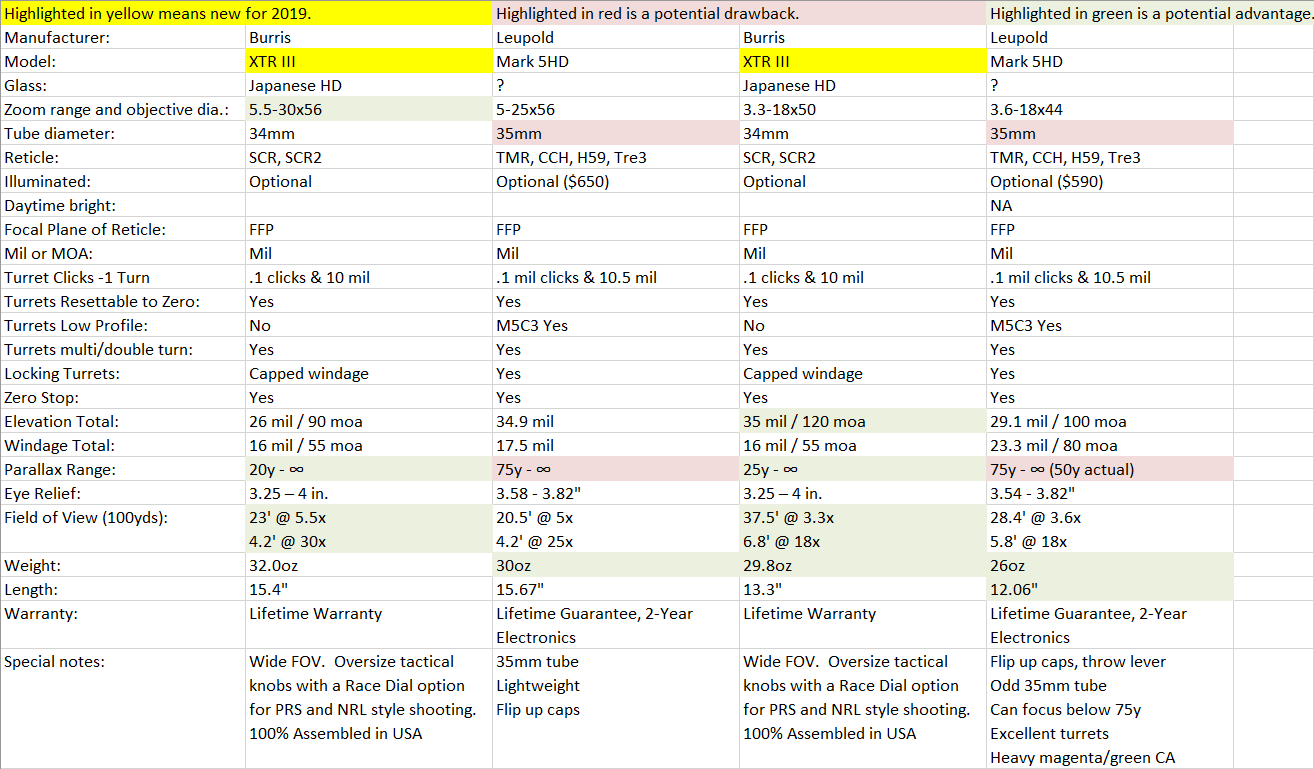This screenshot has height=769, width=1314.
Task: Select the 'Reticle:' row label
Action: pyautogui.click(x=33, y=157)
